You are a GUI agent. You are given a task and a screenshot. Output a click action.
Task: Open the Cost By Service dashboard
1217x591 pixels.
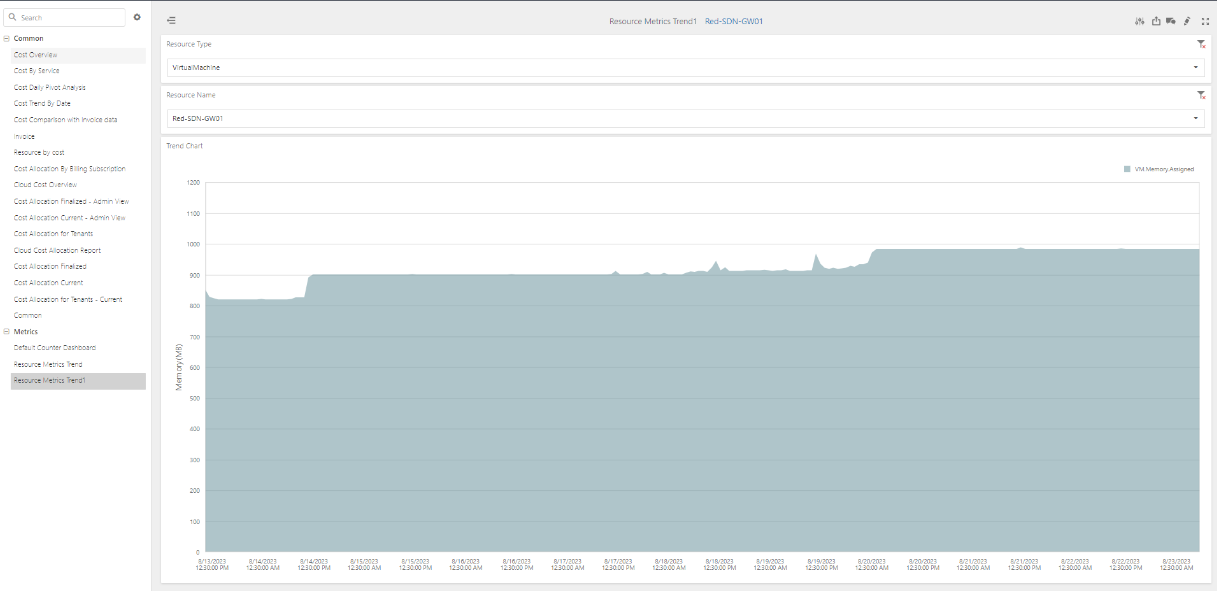[x=36, y=71]
